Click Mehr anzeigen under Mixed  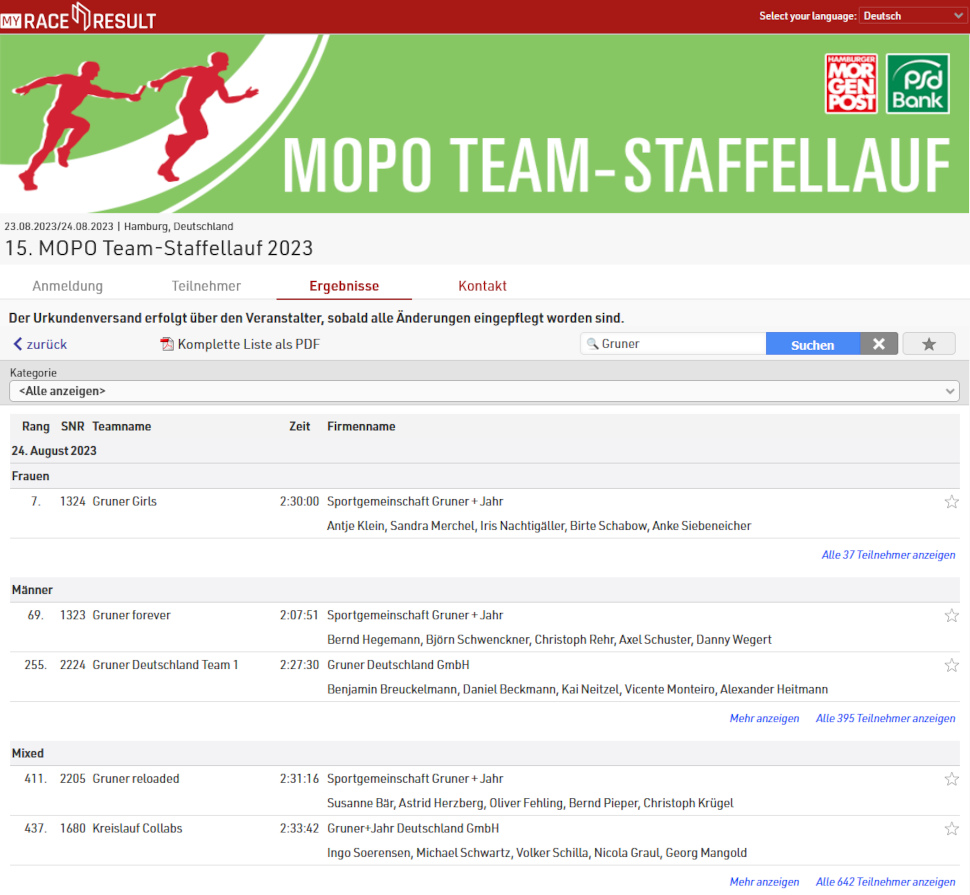tap(765, 881)
